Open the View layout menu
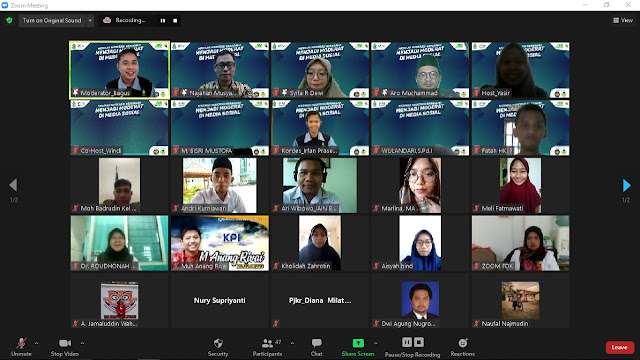Screen dimensions: 640x360 point(623,20)
